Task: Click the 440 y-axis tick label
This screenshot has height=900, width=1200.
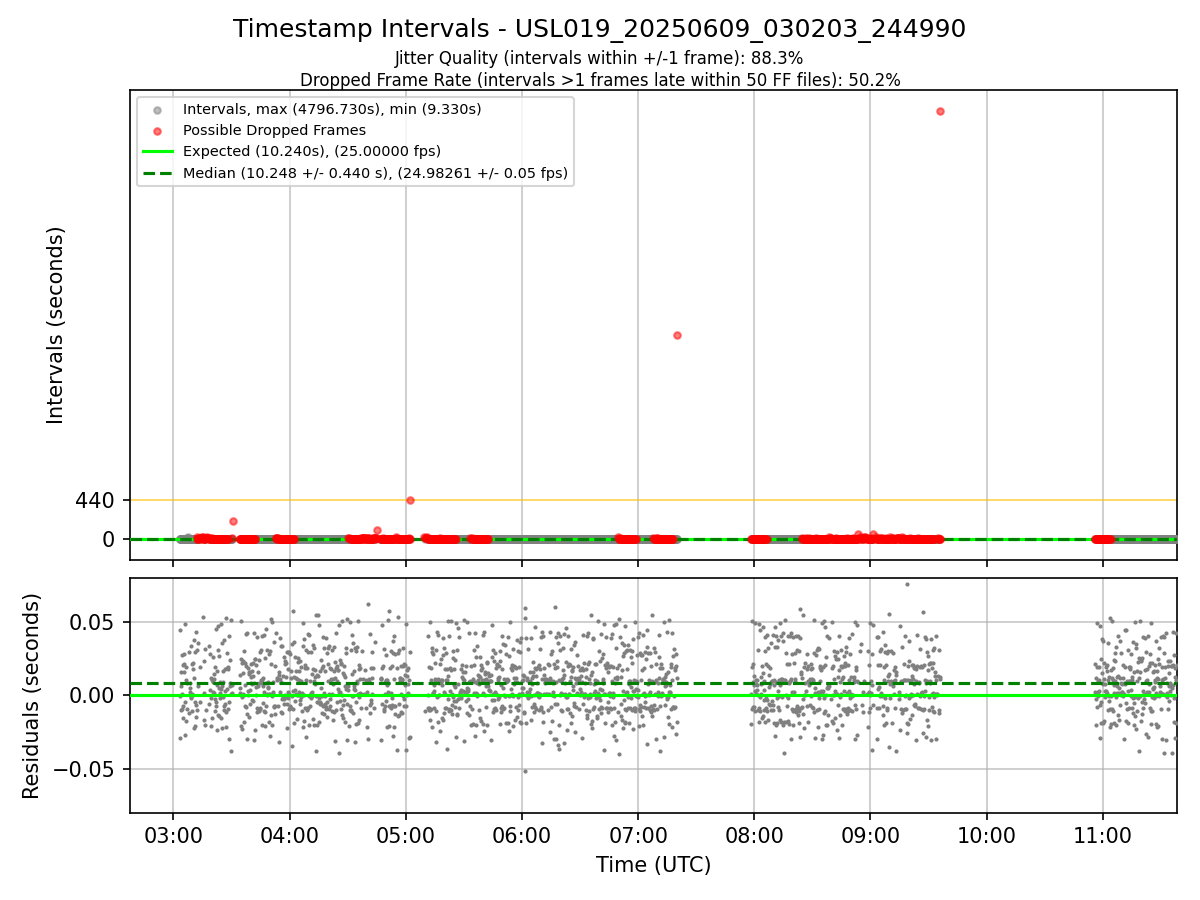Action: tap(95, 500)
